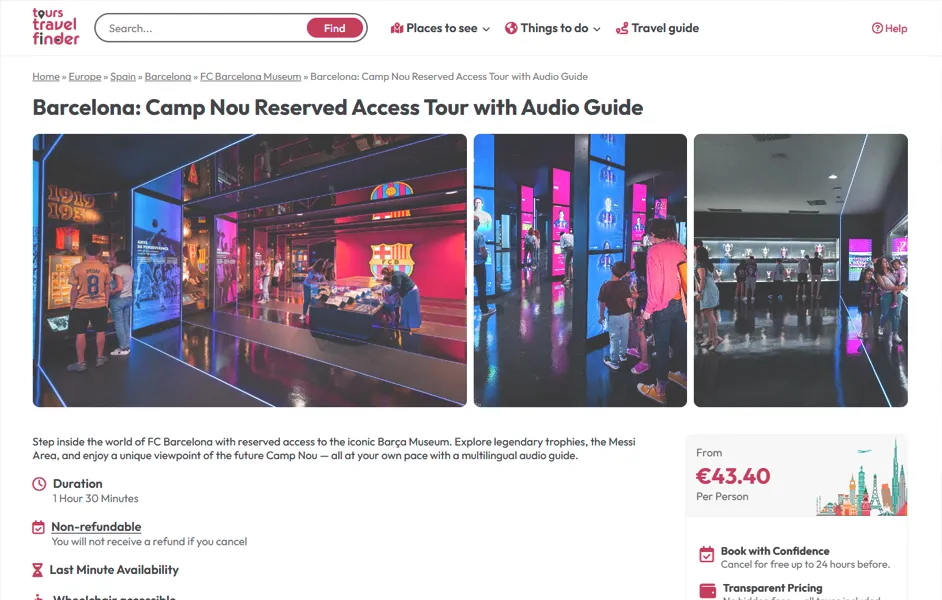Go to the Europe breadcrumb
942x600 pixels.
tap(85, 76)
